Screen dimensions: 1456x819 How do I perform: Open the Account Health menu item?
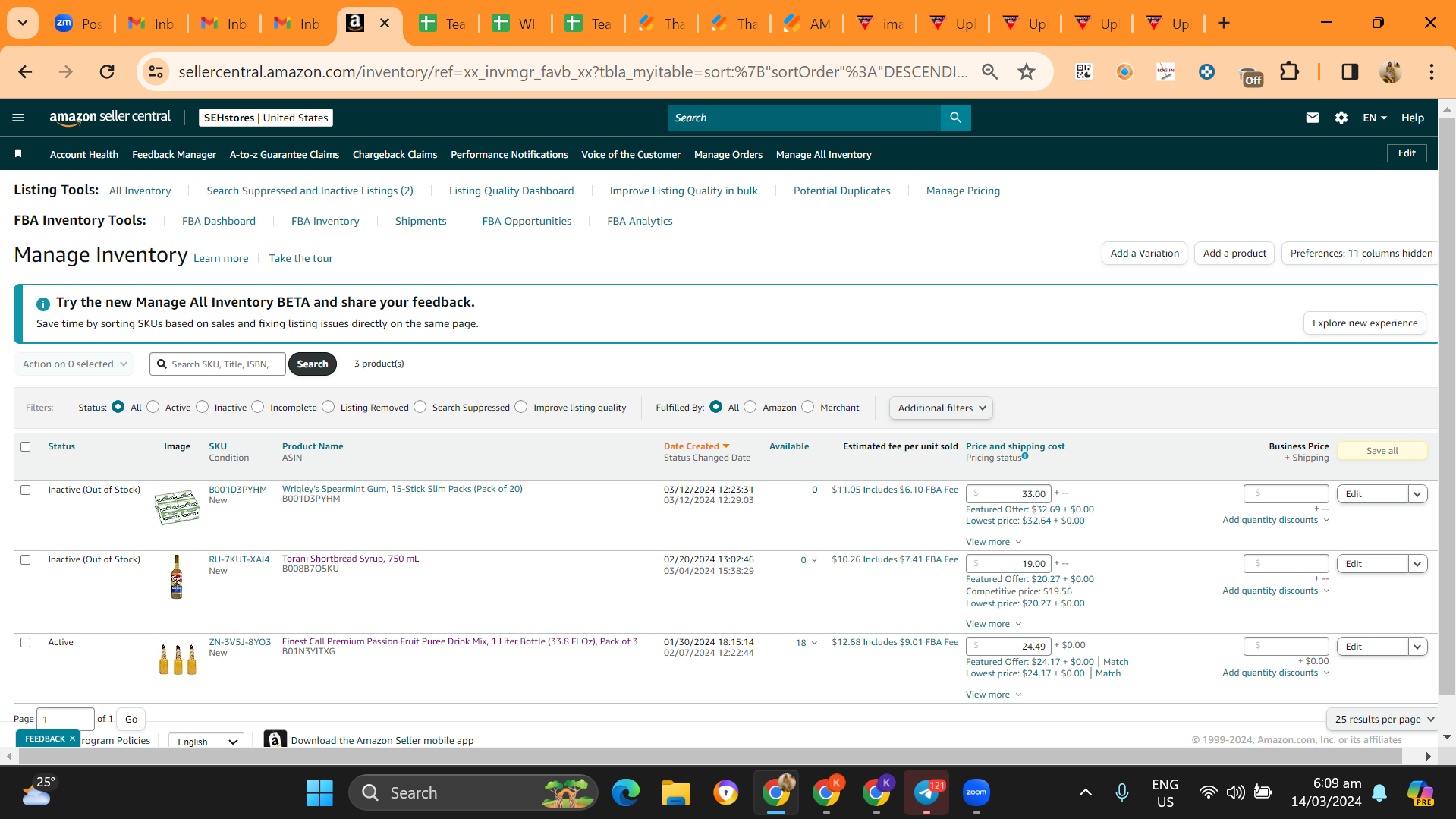(x=84, y=154)
